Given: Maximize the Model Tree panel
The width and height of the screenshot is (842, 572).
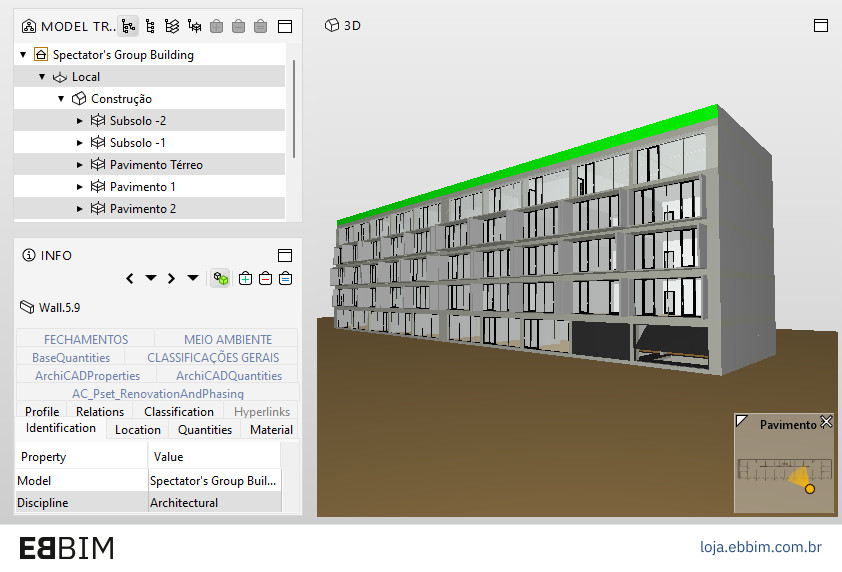Looking at the screenshot, I should pos(285,26).
